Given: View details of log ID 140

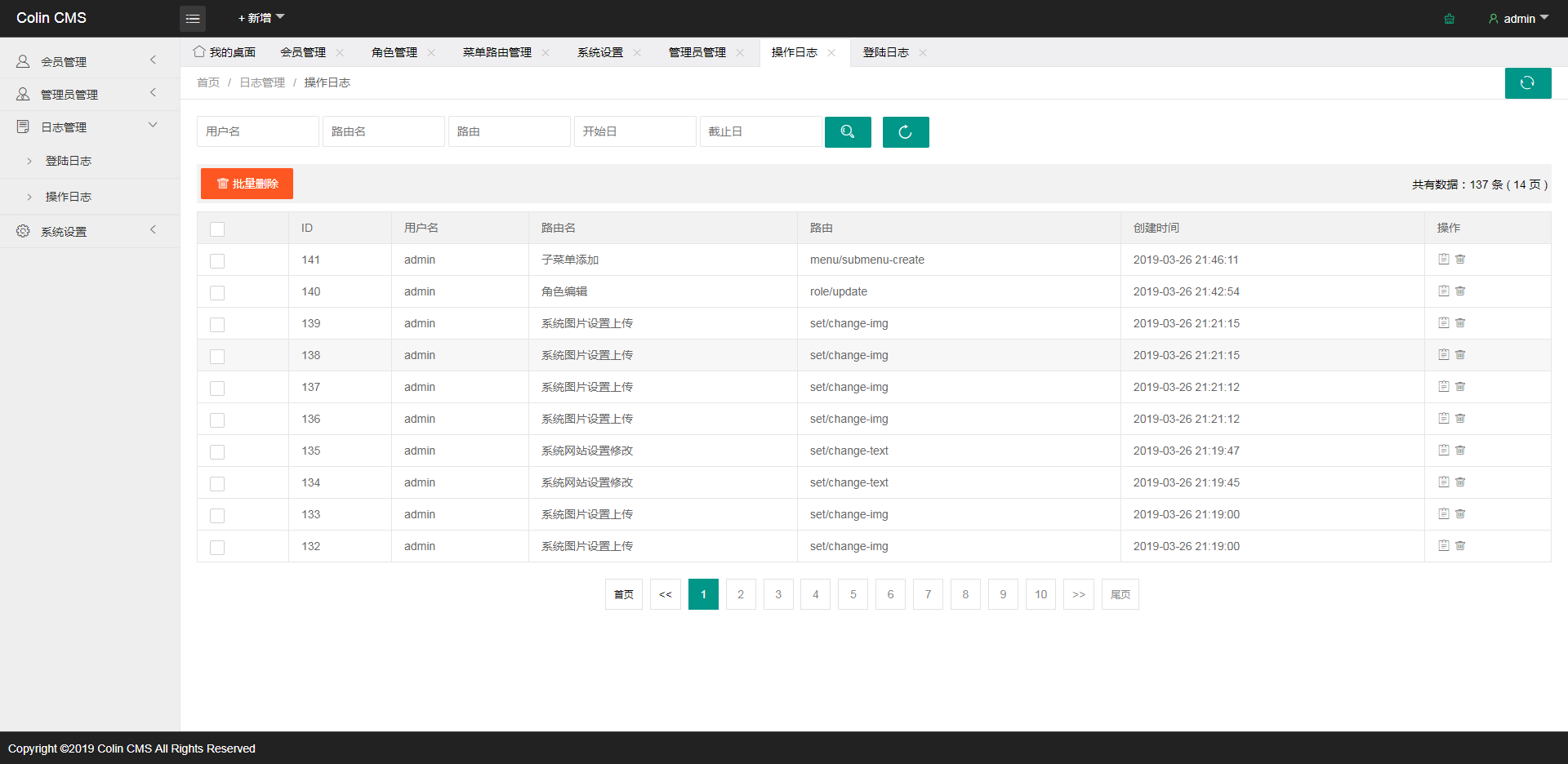Looking at the screenshot, I should (1444, 291).
